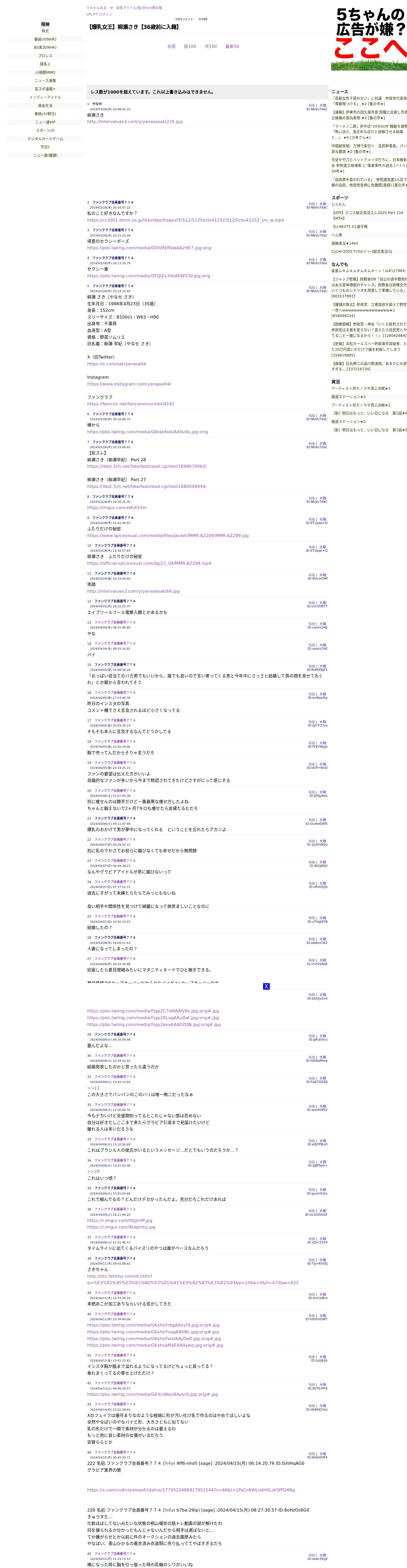
Task: Open 市況1 board in sidebar
Action: [x=45, y=147]
